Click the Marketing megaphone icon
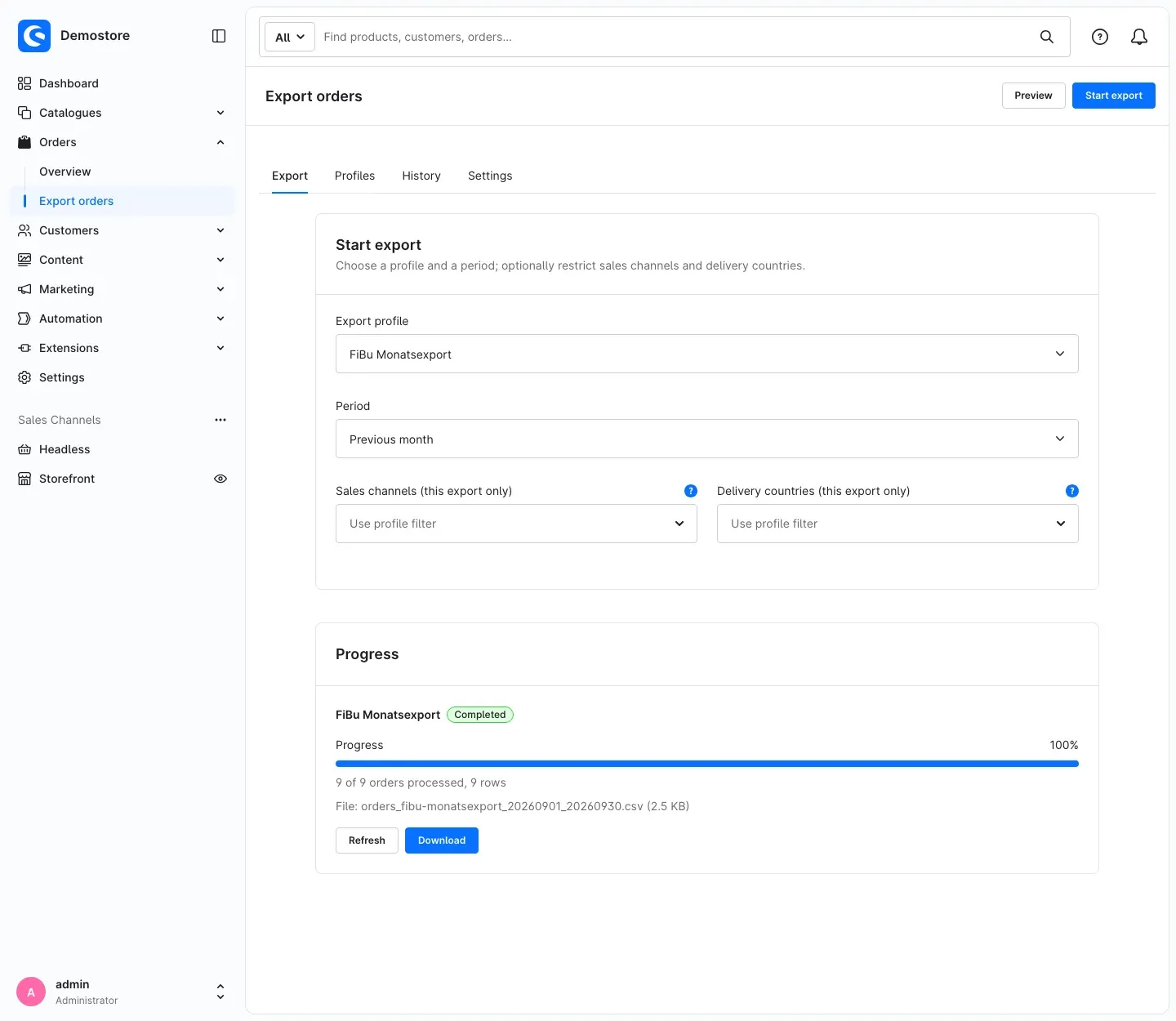Screen dimensions: 1176x1021 point(24,289)
